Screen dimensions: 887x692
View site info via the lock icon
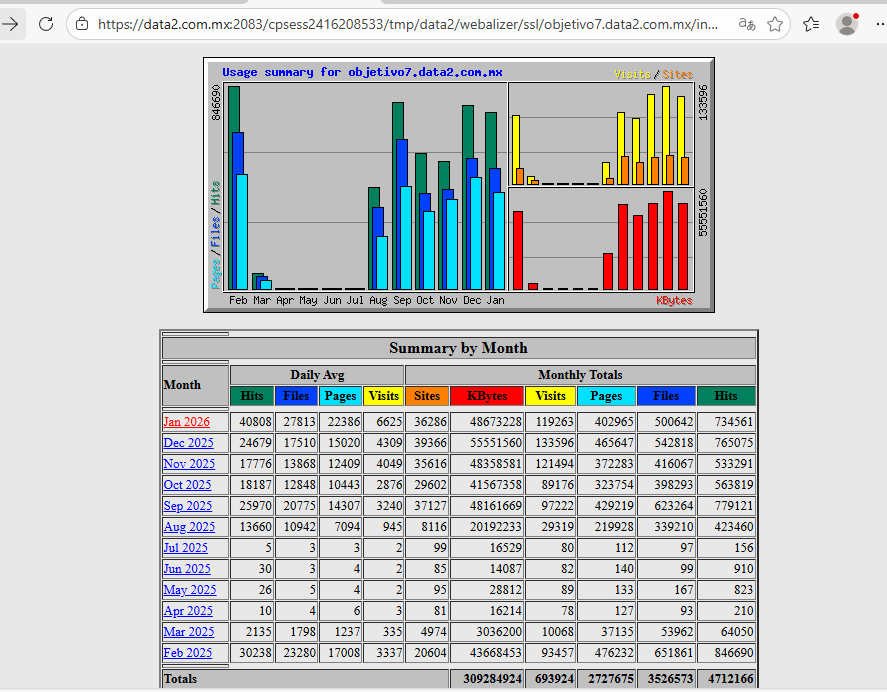point(82,24)
